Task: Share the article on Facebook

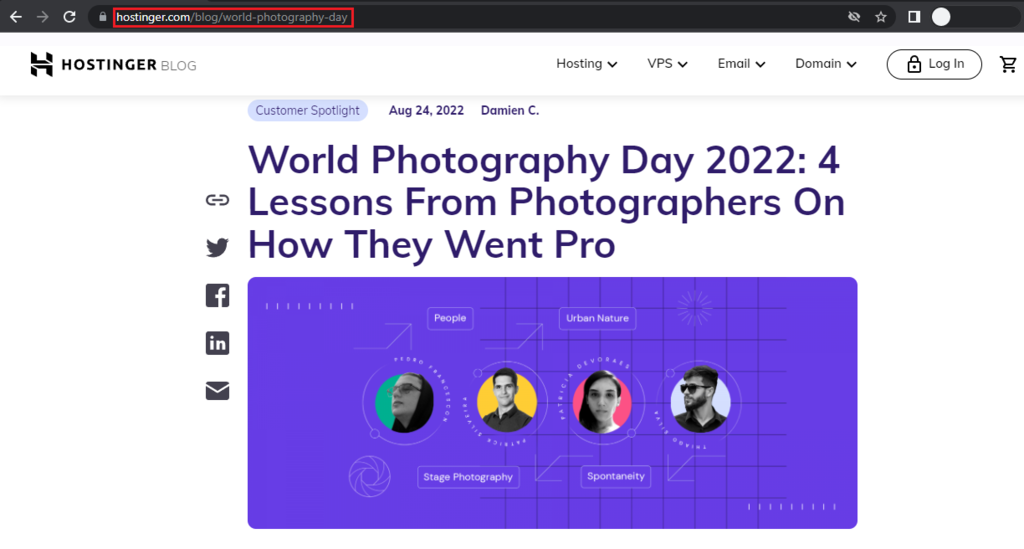Action: coord(217,295)
